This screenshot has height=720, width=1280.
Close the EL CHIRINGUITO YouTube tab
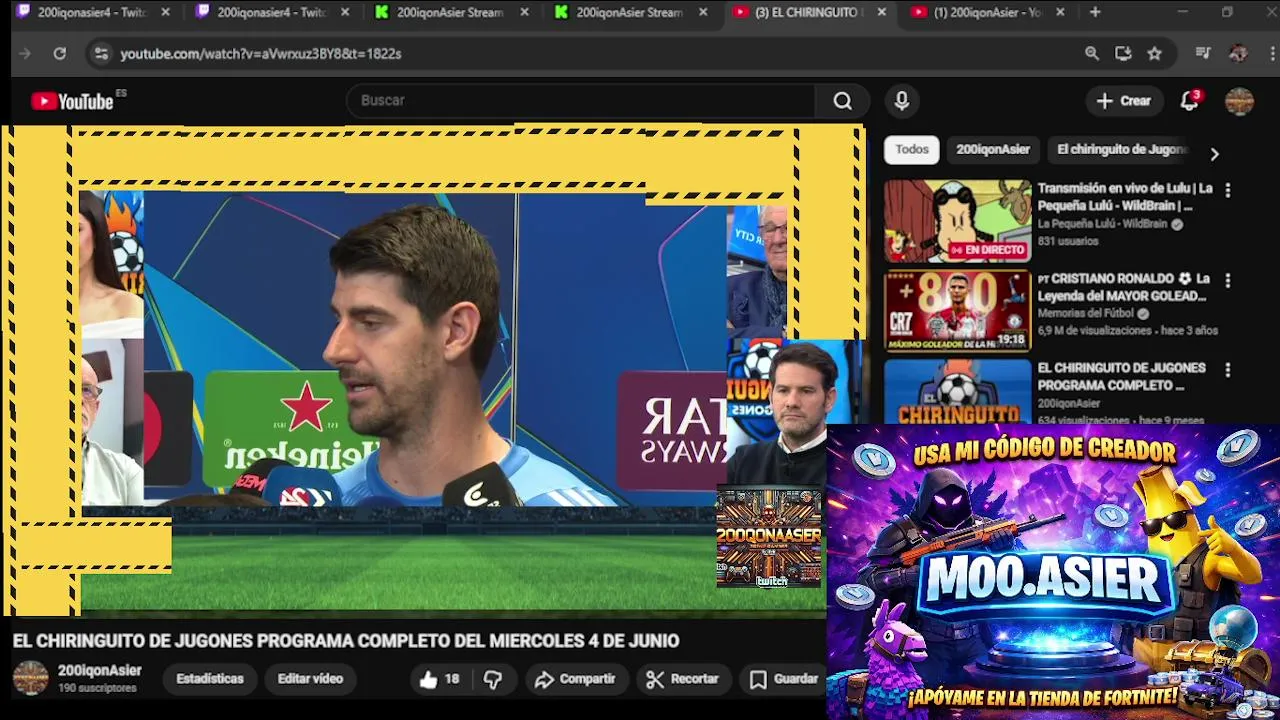881,12
